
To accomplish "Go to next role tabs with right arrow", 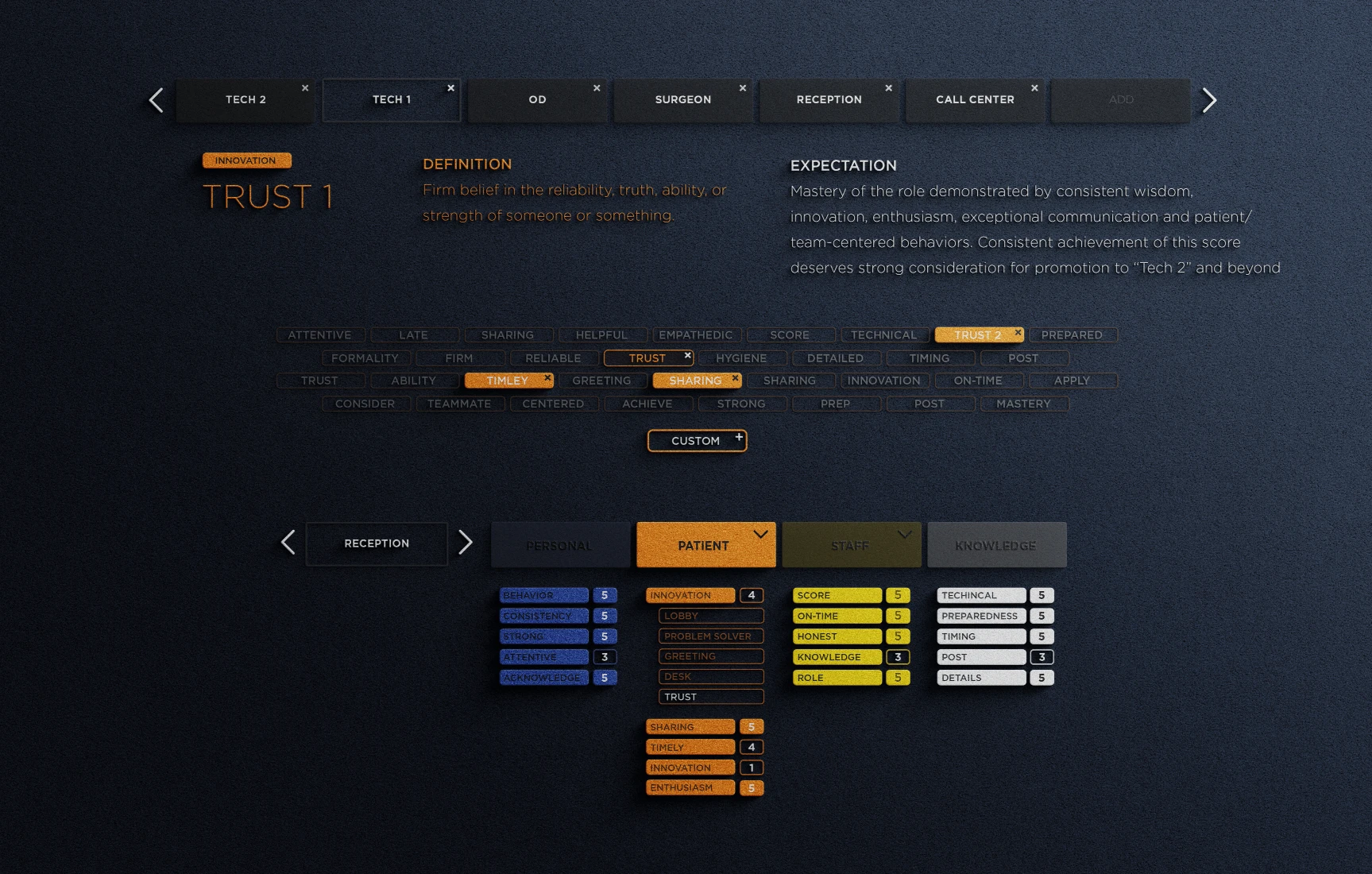I will [1209, 100].
